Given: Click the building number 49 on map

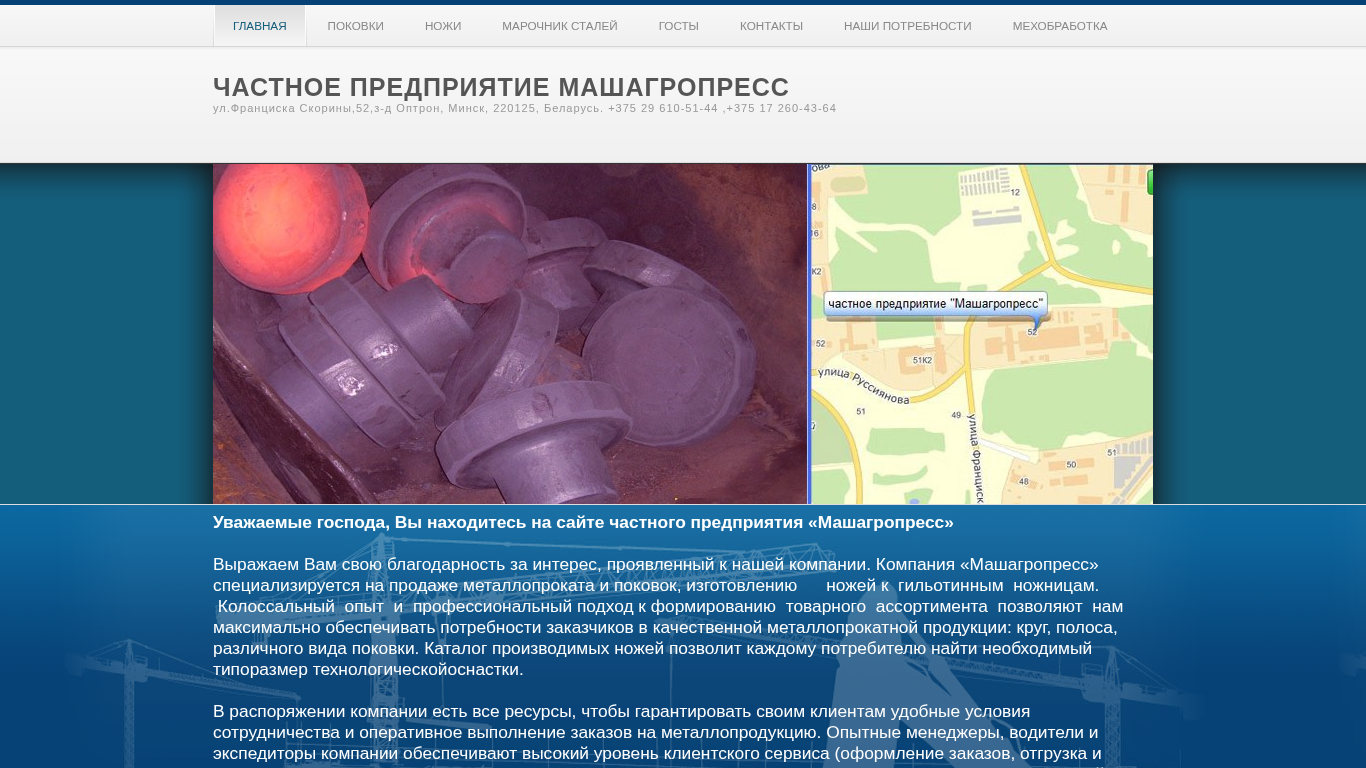Looking at the screenshot, I should tap(956, 415).
